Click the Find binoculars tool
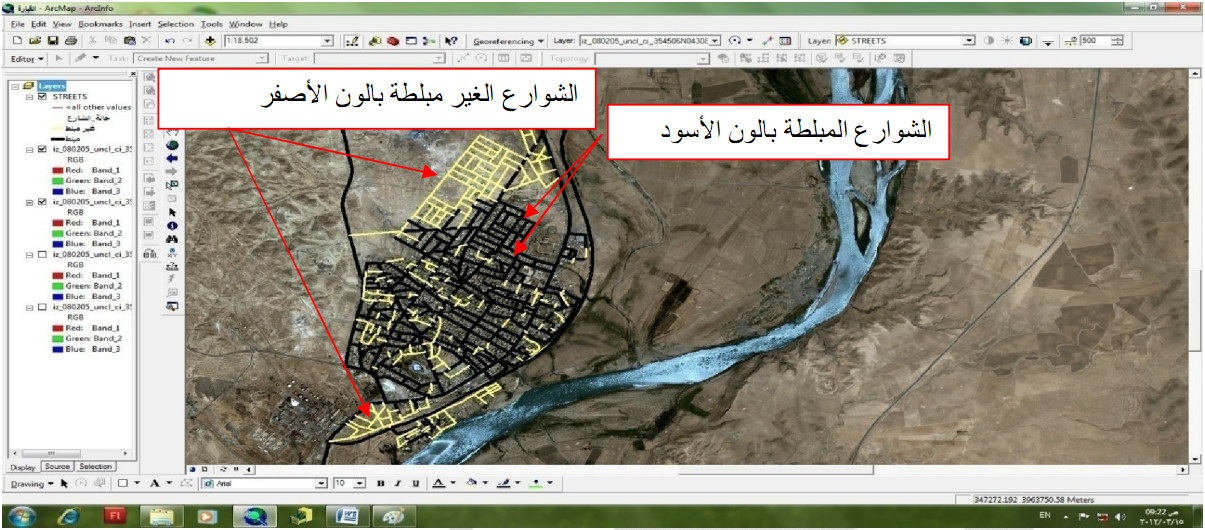Image resolution: width=1205 pixels, height=530 pixels. pyautogui.click(x=172, y=239)
